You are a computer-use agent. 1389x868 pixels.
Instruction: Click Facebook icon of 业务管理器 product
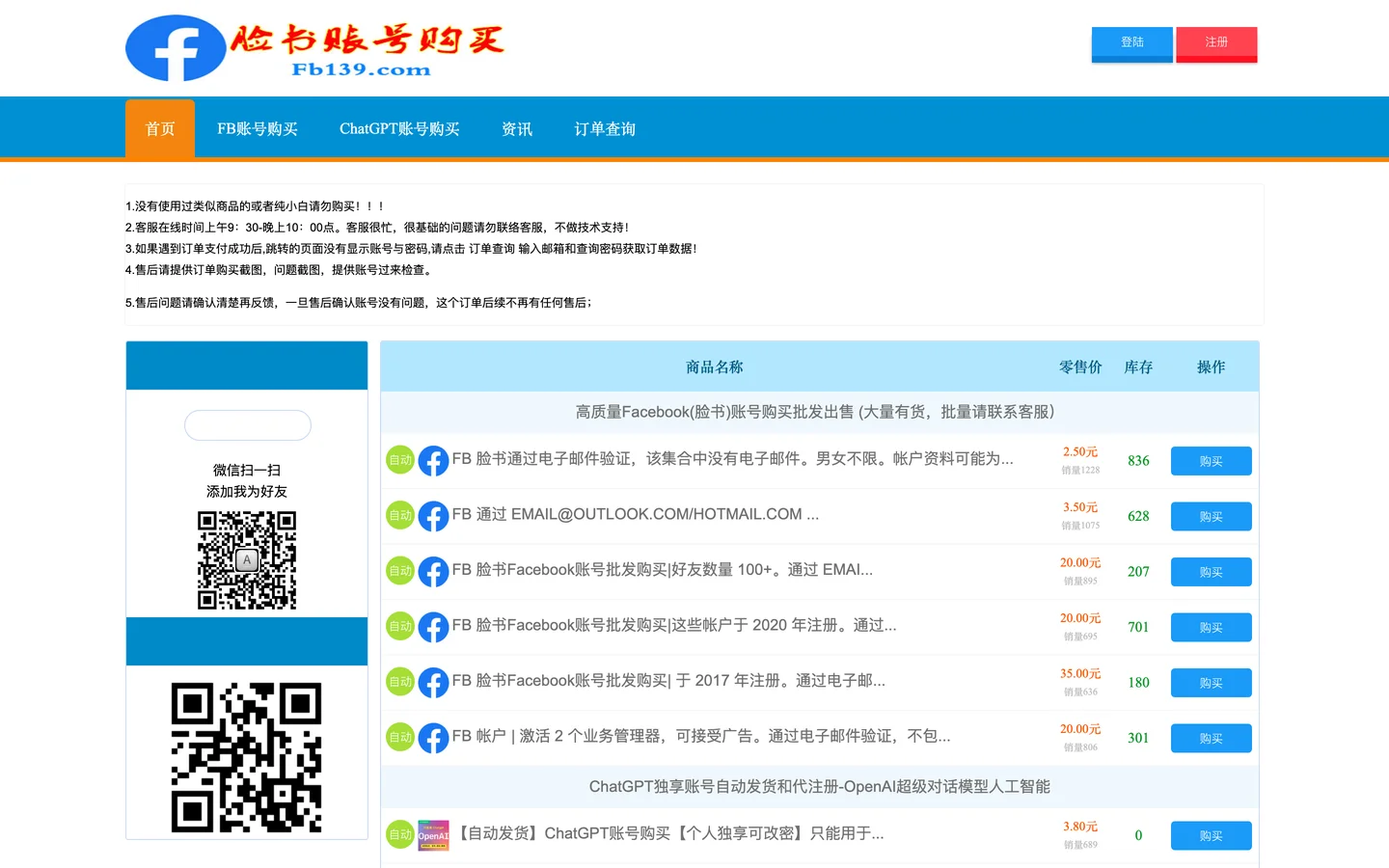[x=433, y=738]
